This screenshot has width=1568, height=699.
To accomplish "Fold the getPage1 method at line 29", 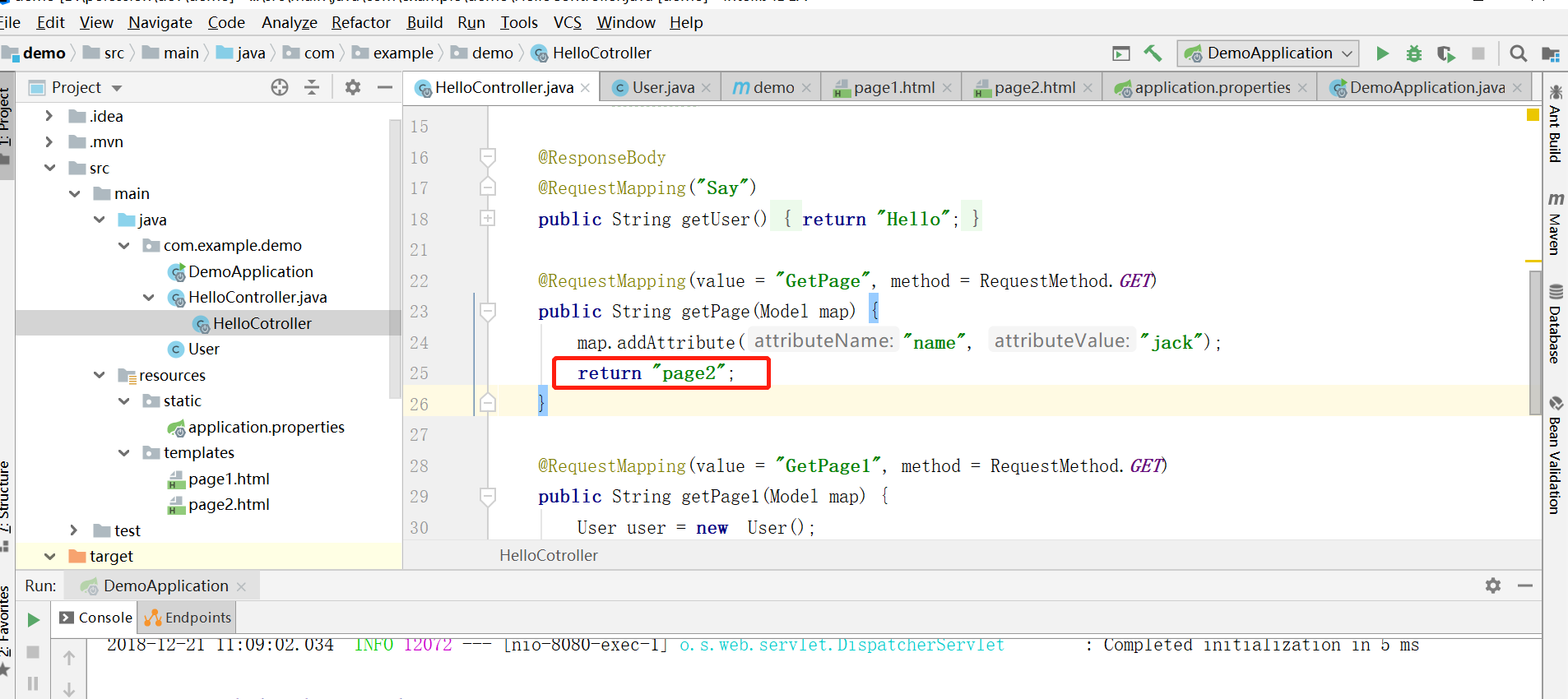I will tap(488, 496).
